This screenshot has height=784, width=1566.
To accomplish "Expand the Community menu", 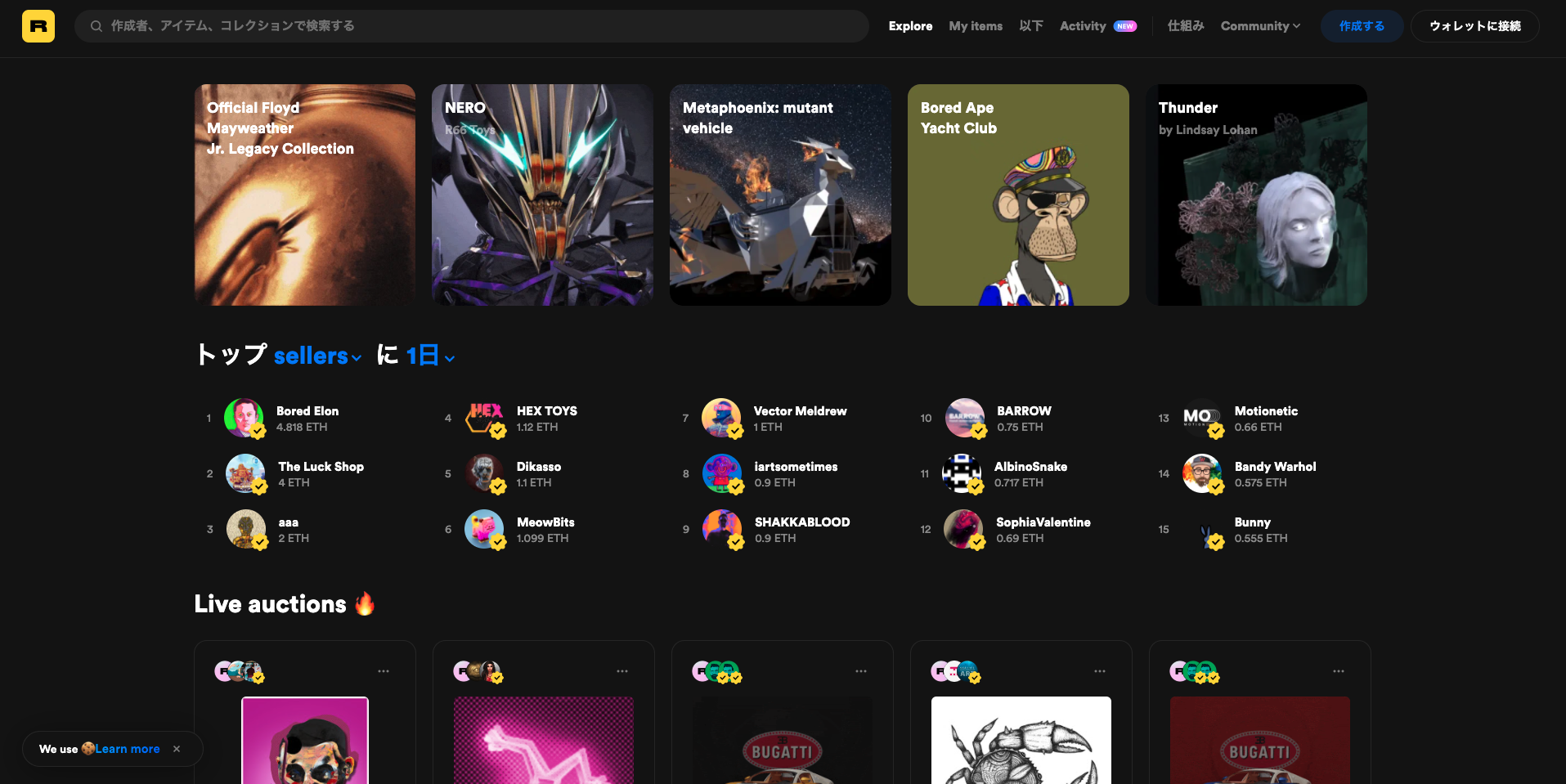I will (1259, 26).
